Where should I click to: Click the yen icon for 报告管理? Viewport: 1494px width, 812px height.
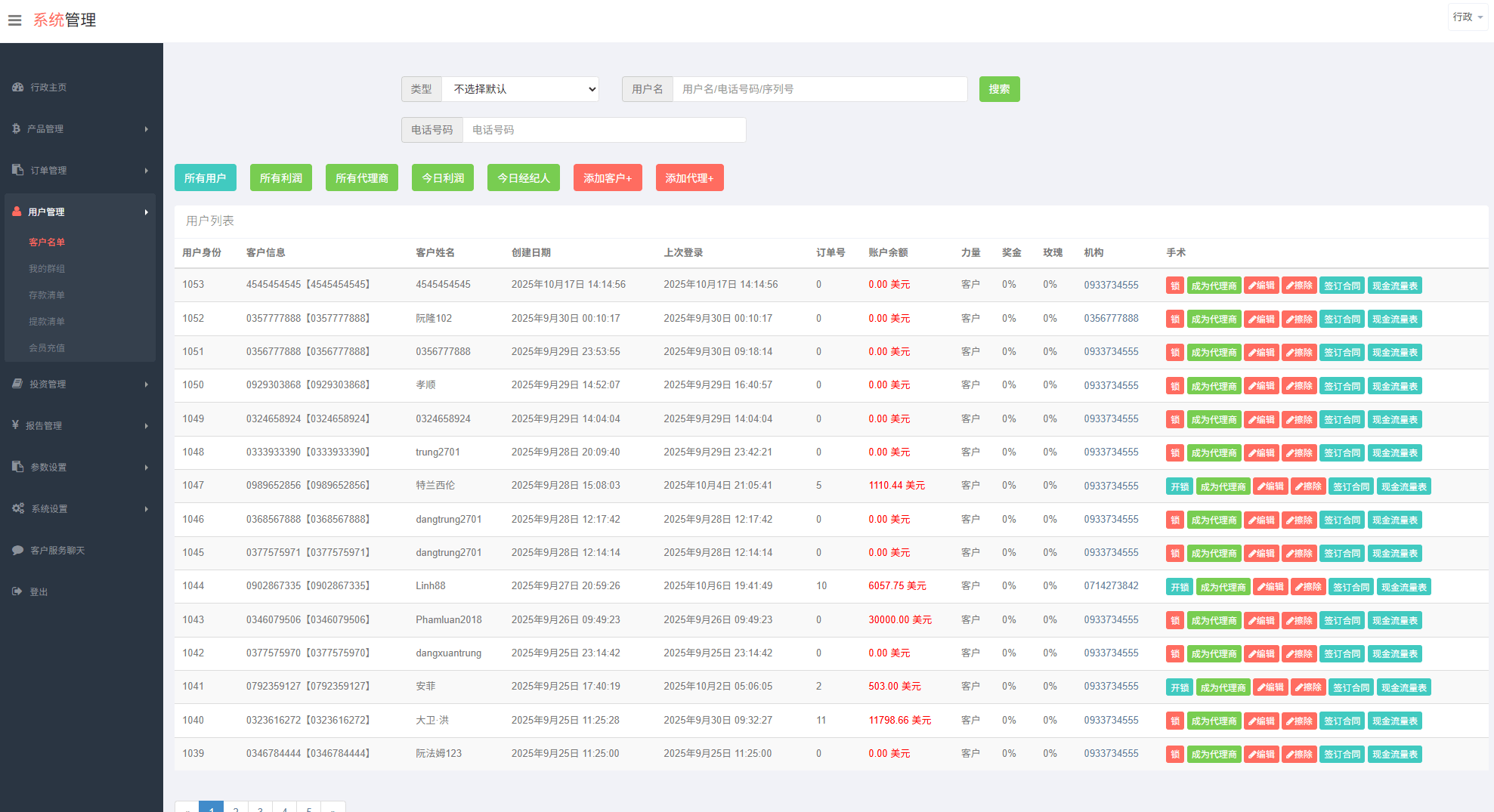pyautogui.click(x=15, y=425)
